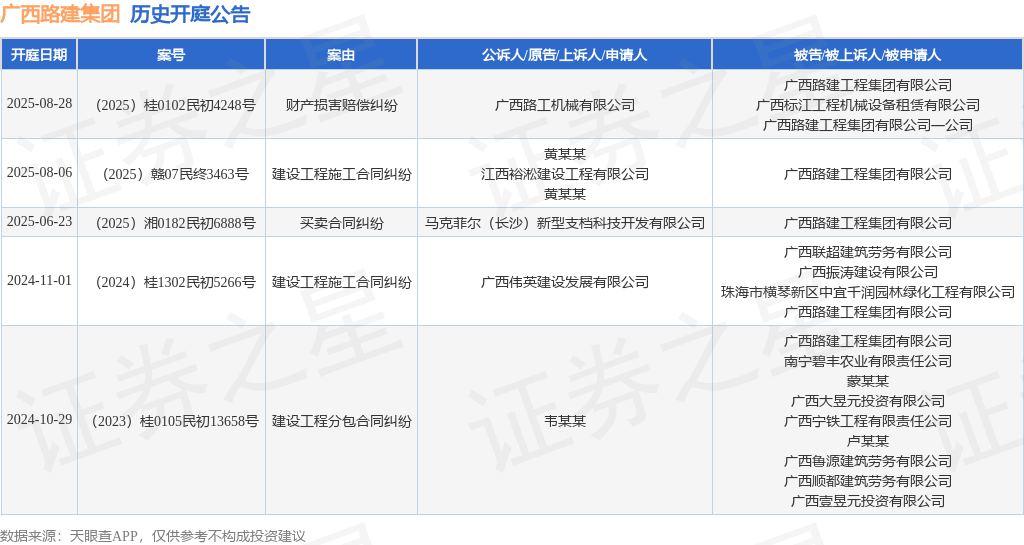This screenshot has width=1024, height=545.
Task: Select date cell 2025-08-28
Action: 39,104
